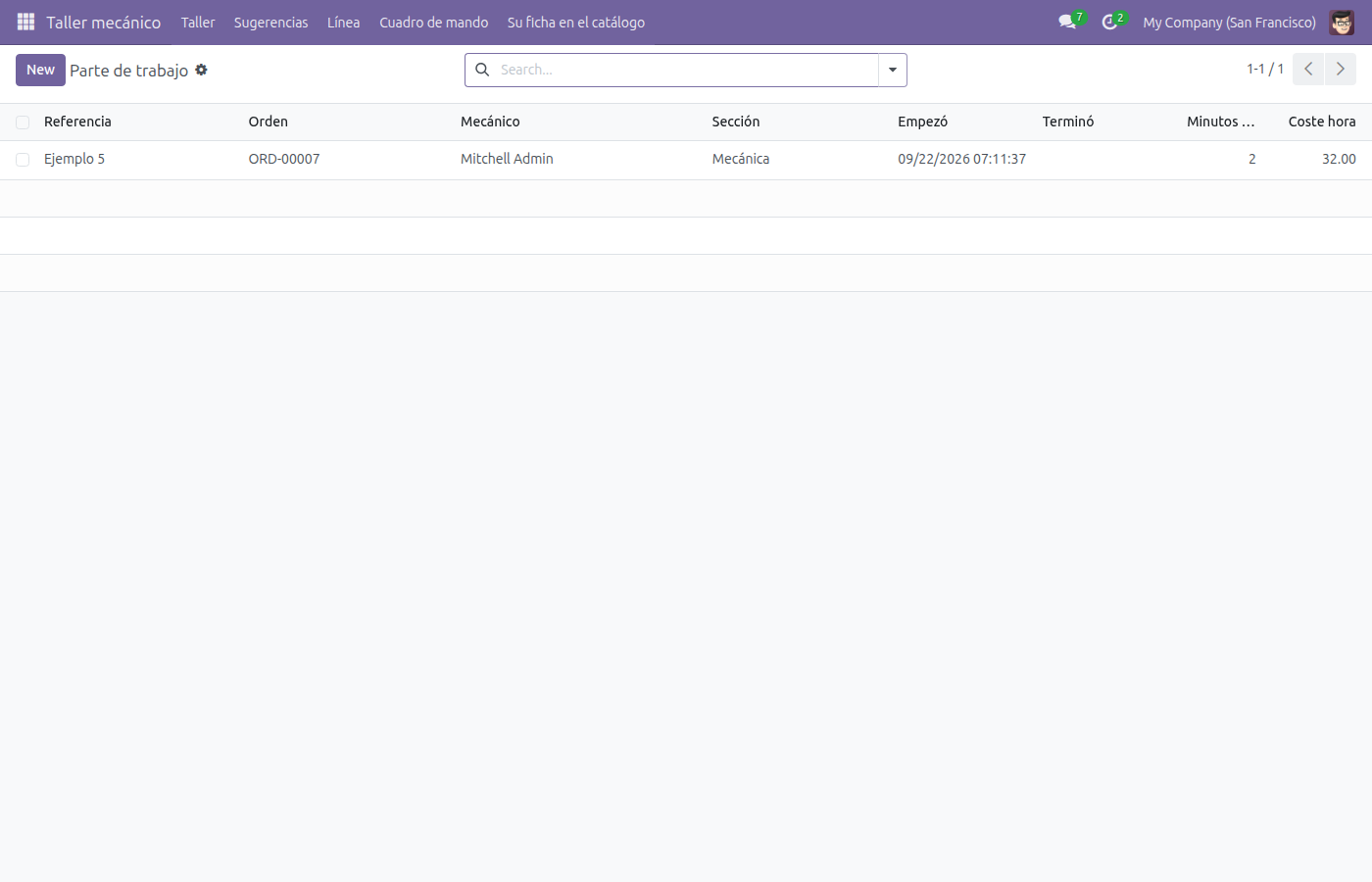Go to next page arrow
The image size is (1372, 882).
coord(1341,70)
